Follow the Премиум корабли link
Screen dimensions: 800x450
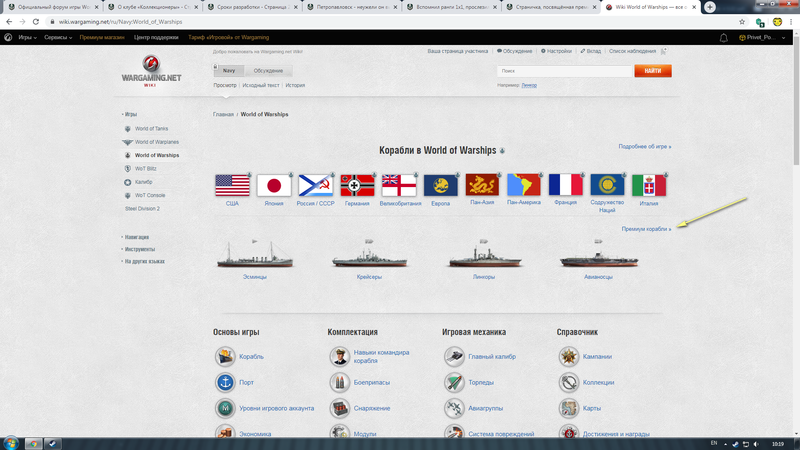click(645, 229)
